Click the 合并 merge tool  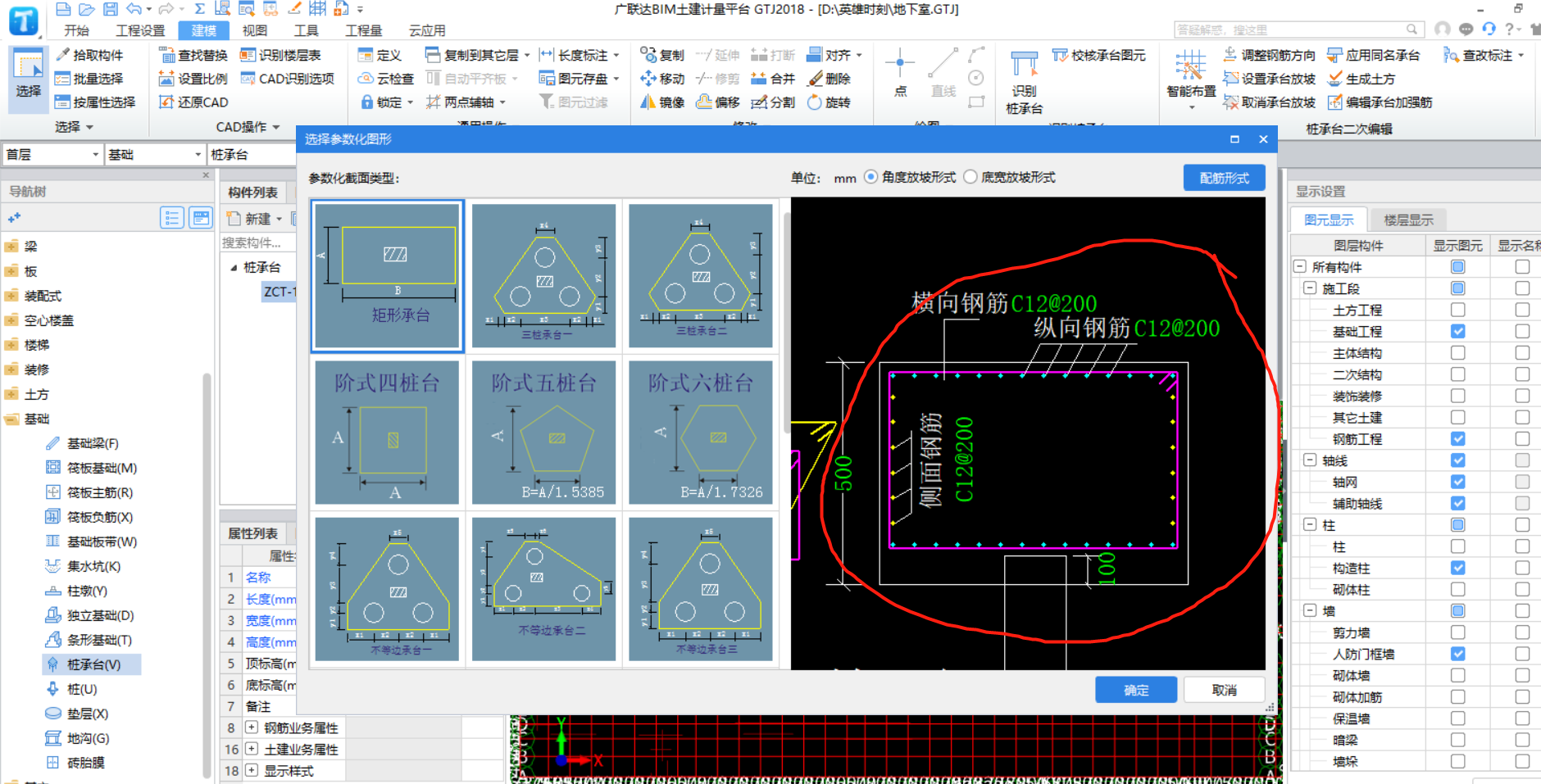click(x=773, y=79)
